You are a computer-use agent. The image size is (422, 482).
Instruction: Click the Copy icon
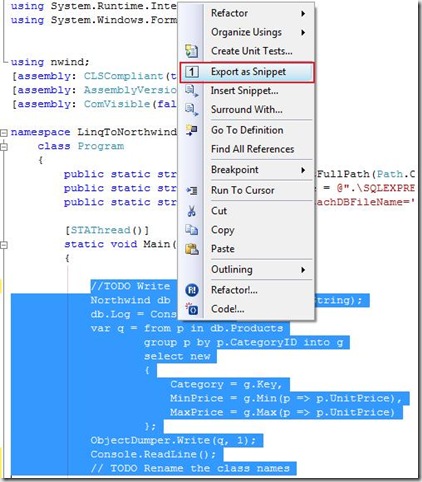click(x=192, y=230)
